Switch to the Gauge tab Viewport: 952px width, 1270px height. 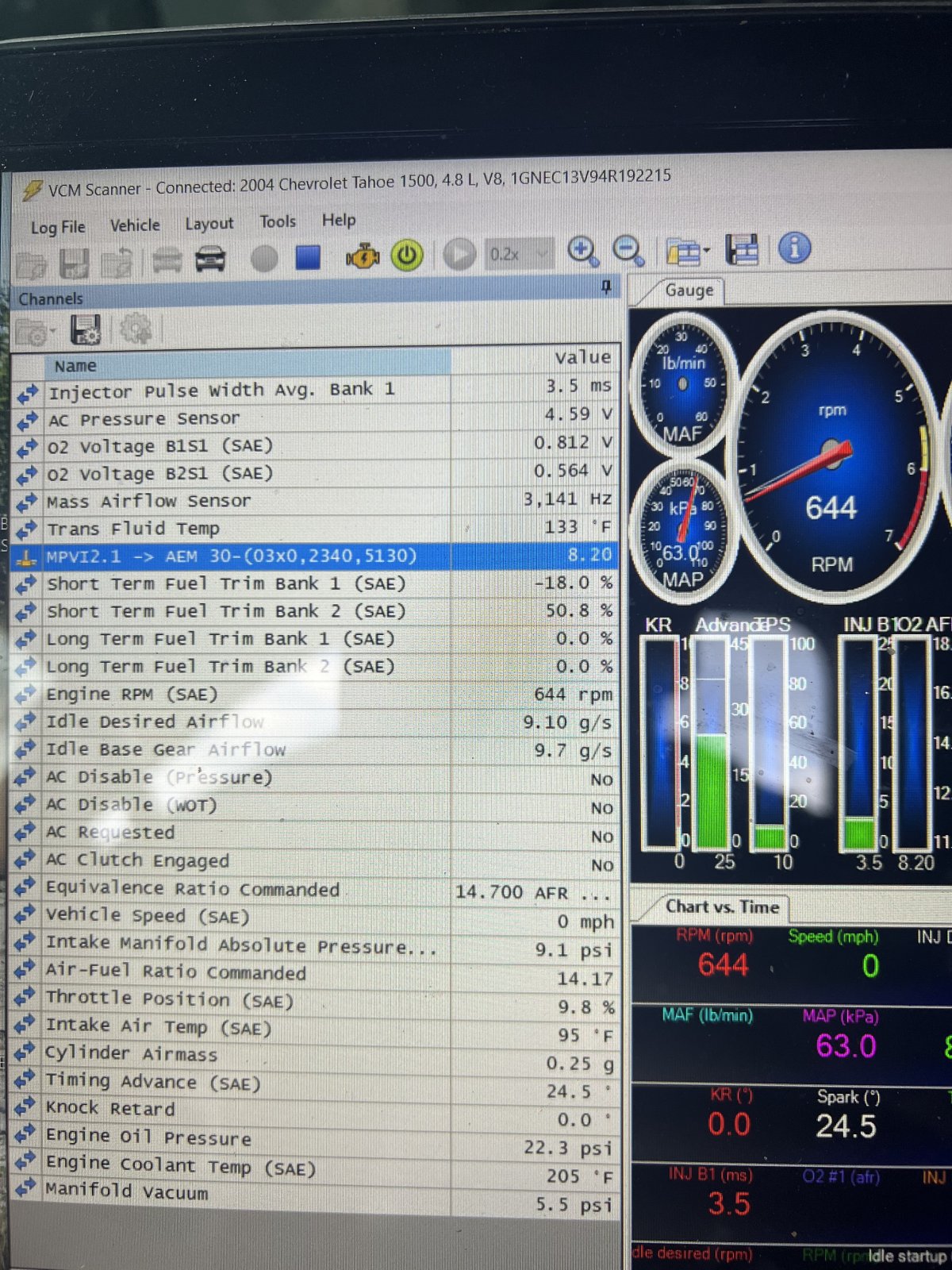[689, 291]
